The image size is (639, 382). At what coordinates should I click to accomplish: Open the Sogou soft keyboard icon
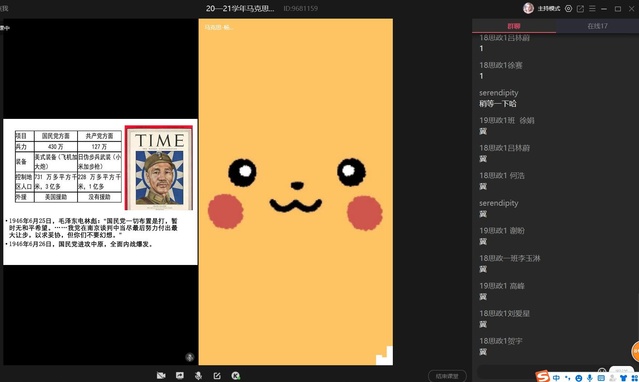[601, 378]
